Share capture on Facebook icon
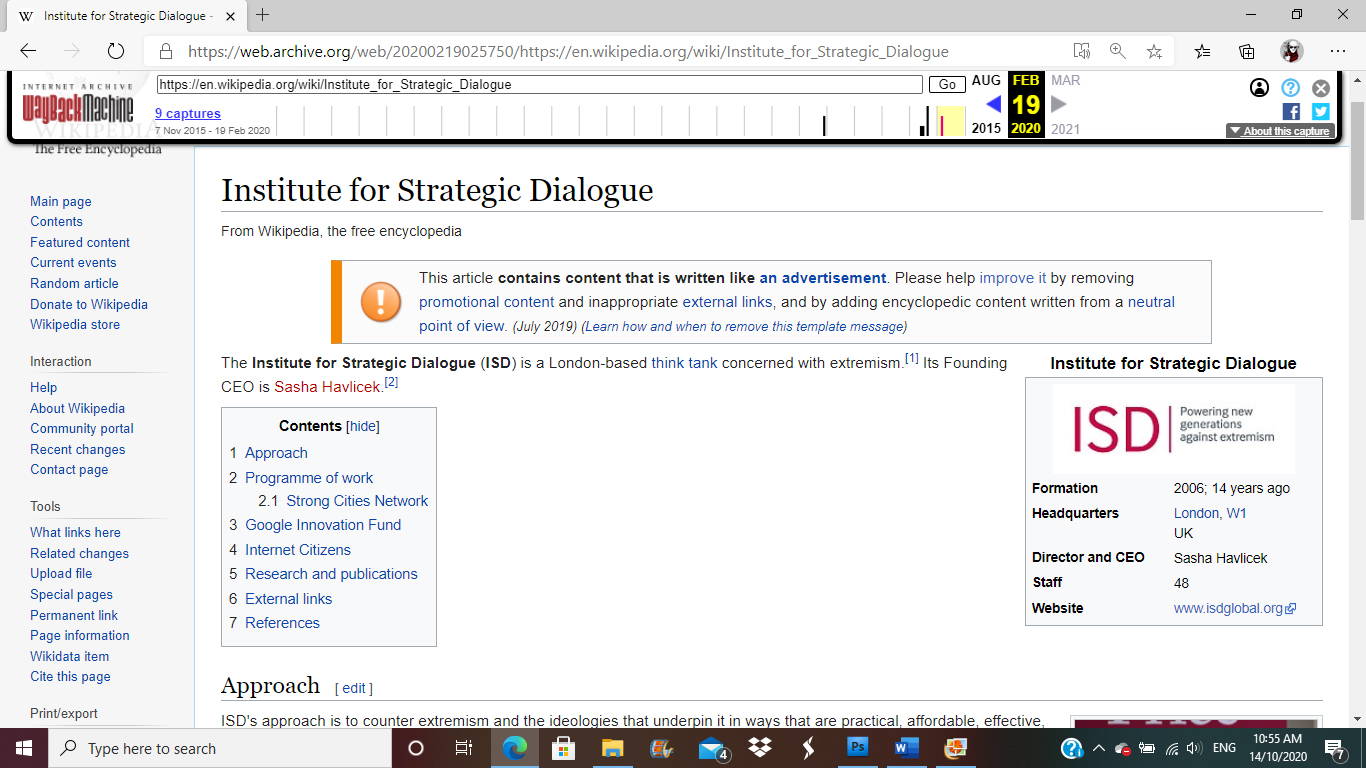 pos(1291,112)
